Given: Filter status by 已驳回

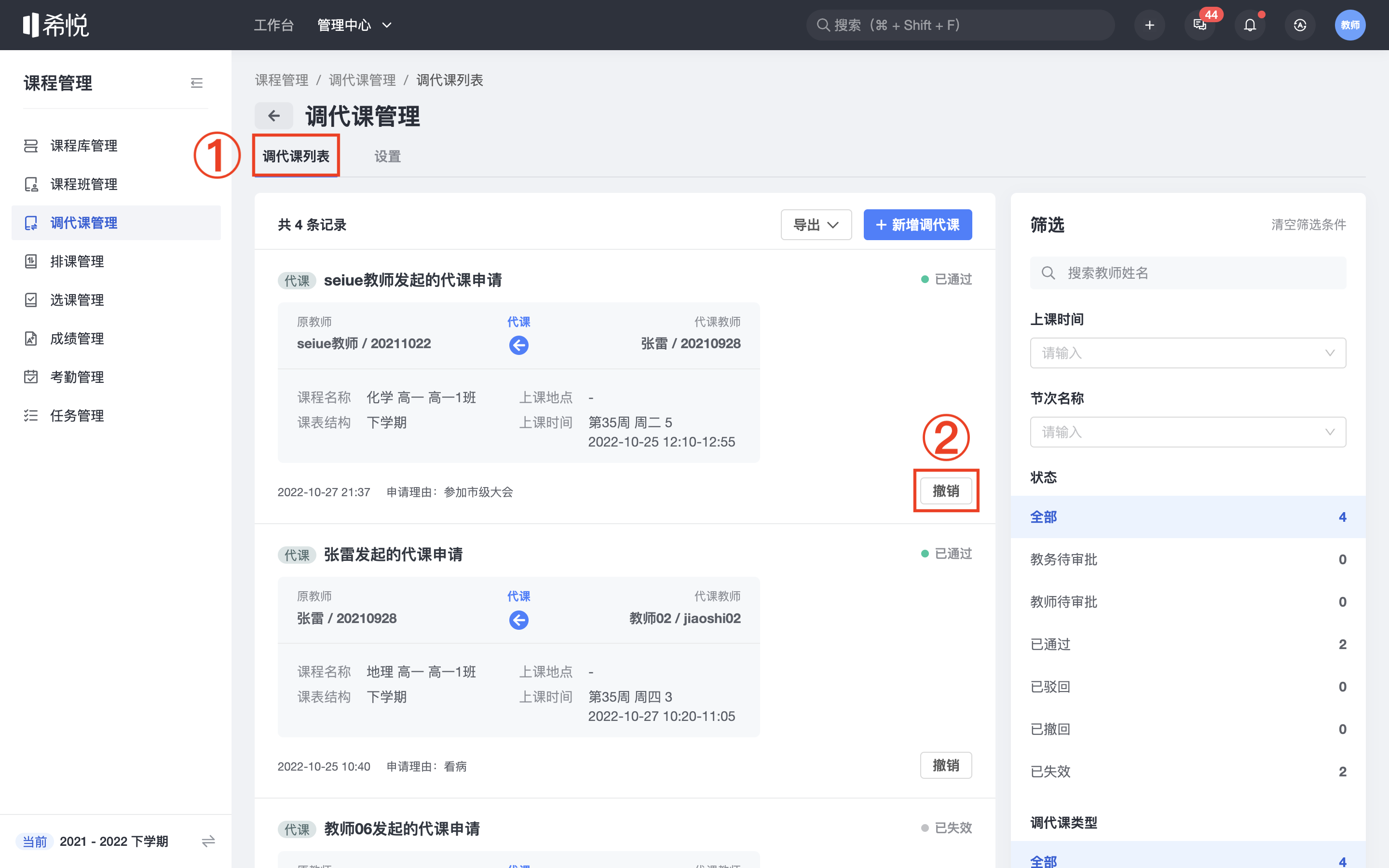Looking at the screenshot, I should (1187, 687).
